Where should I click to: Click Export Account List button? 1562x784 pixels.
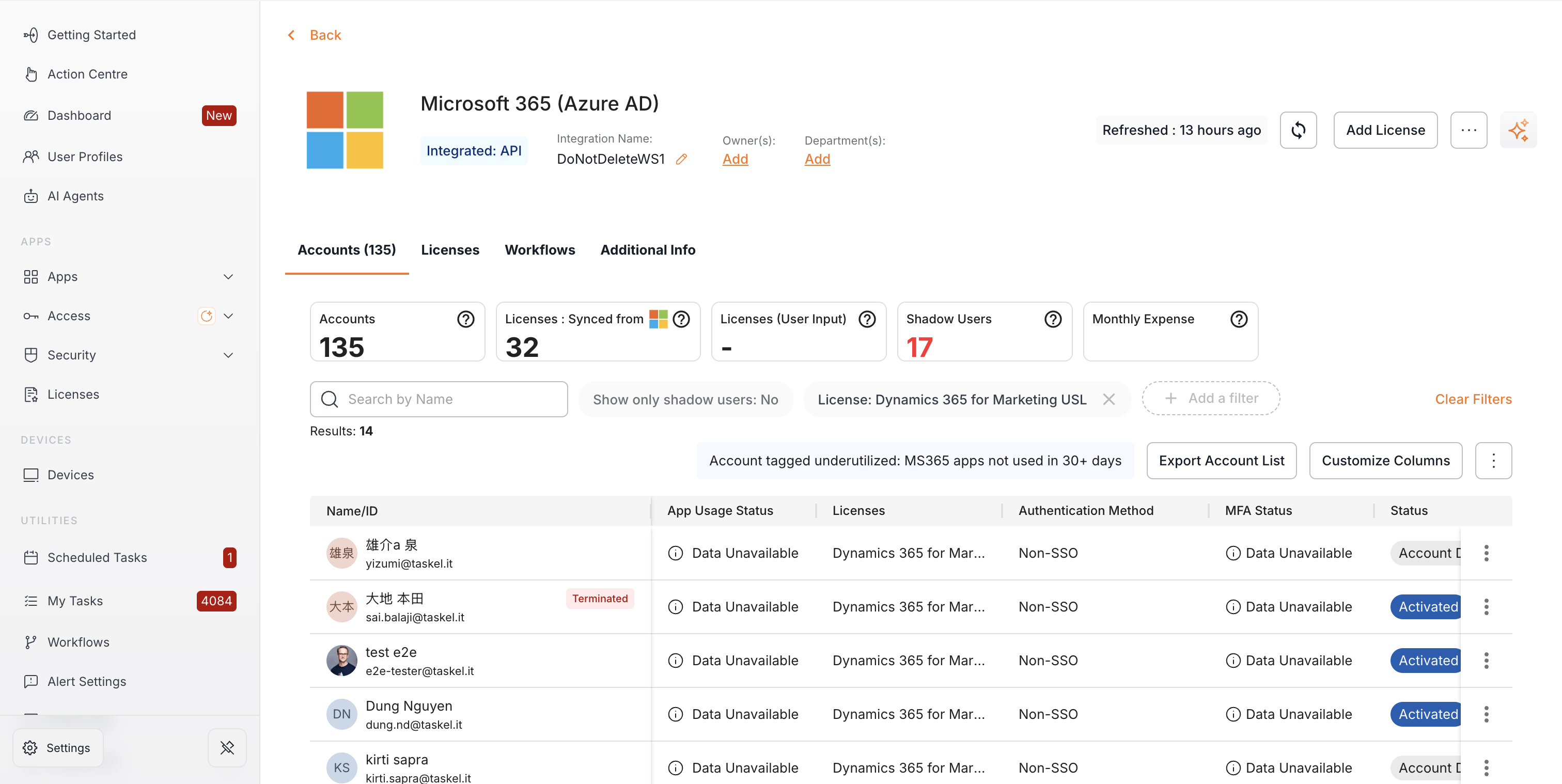pyautogui.click(x=1221, y=461)
